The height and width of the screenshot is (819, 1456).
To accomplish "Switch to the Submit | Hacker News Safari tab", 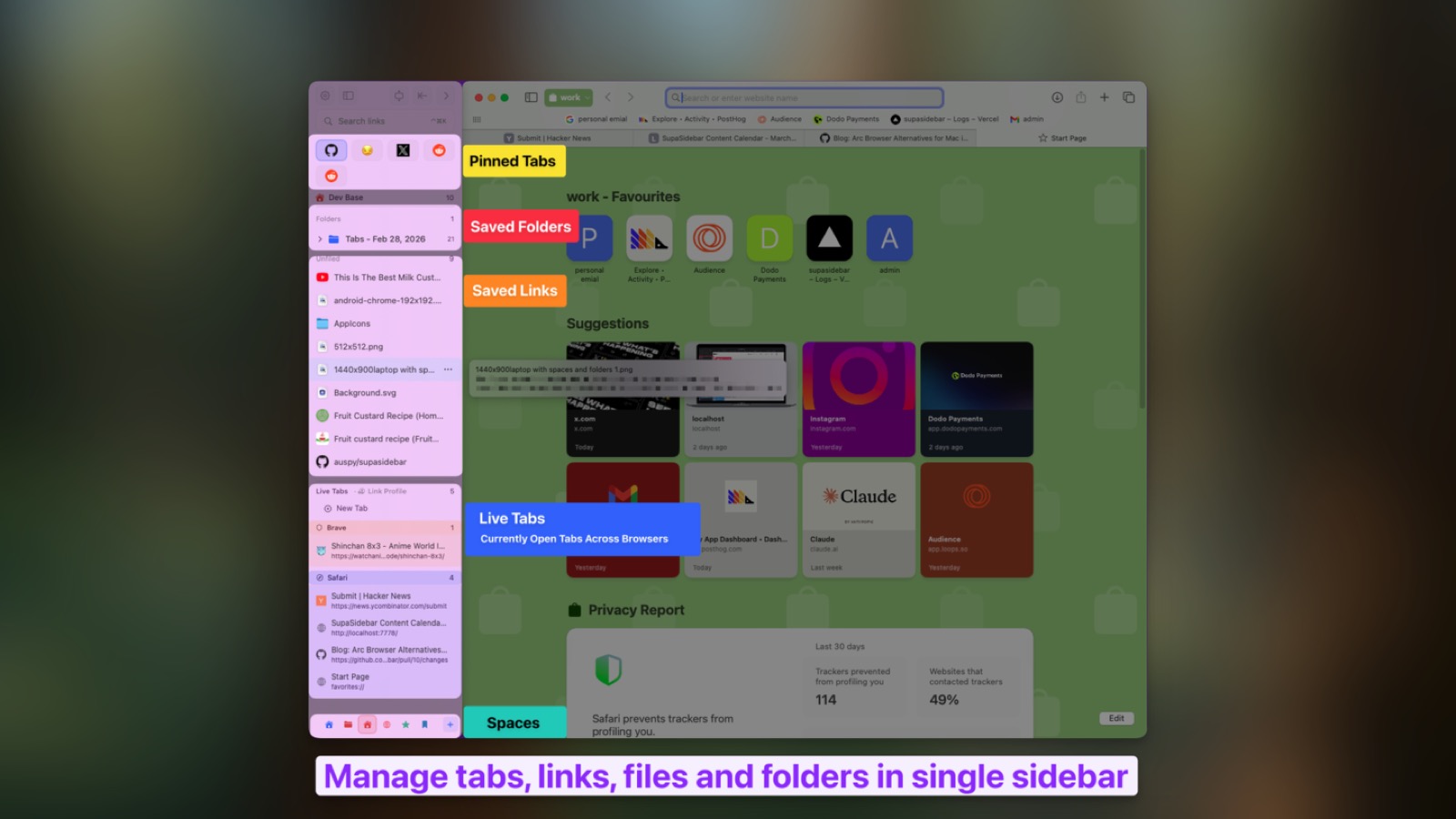I will tap(548, 138).
